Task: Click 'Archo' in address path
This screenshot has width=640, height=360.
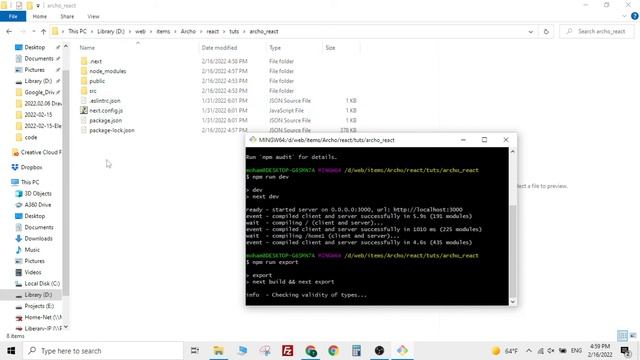Action: (x=188, y=31)
